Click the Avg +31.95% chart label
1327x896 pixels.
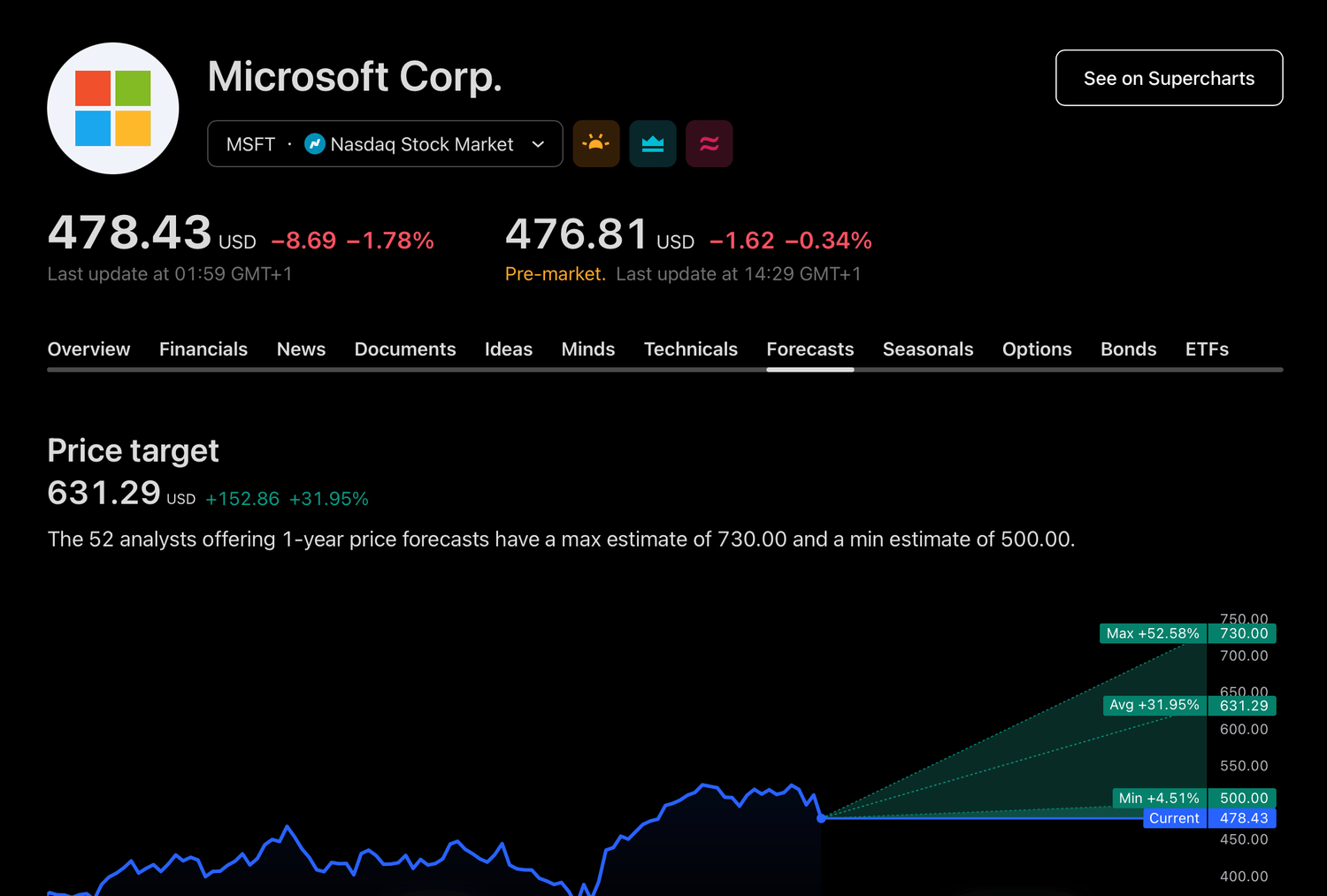(x=1154, y=705)
